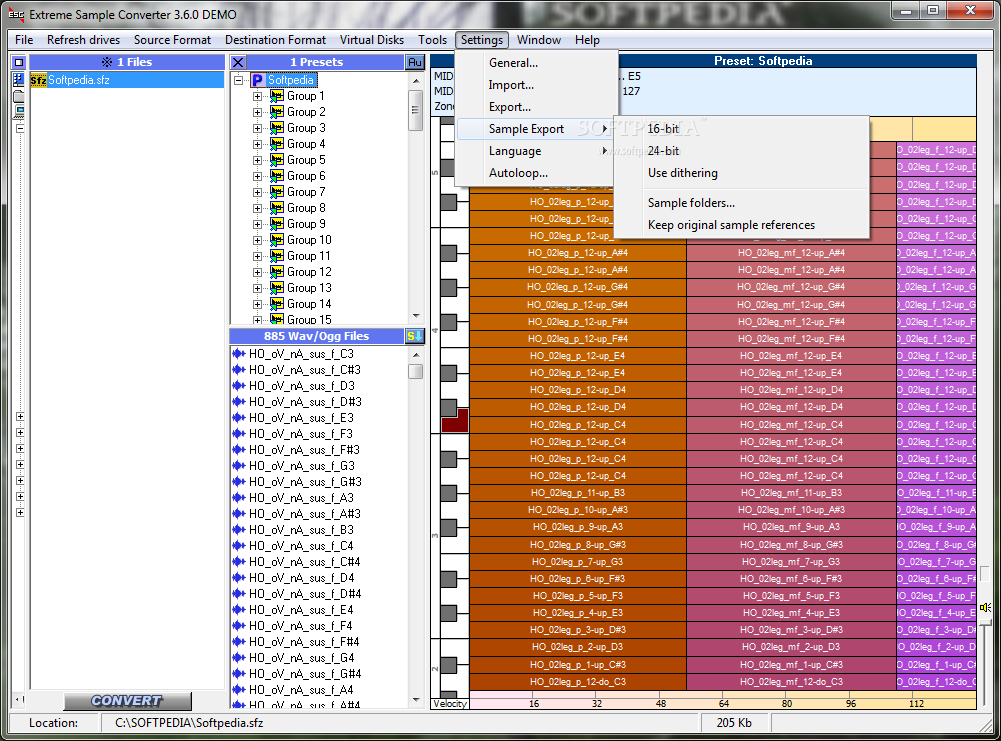1001x741 pixels.
Task: Open the Virtual Disks menu
Action: 372,40
